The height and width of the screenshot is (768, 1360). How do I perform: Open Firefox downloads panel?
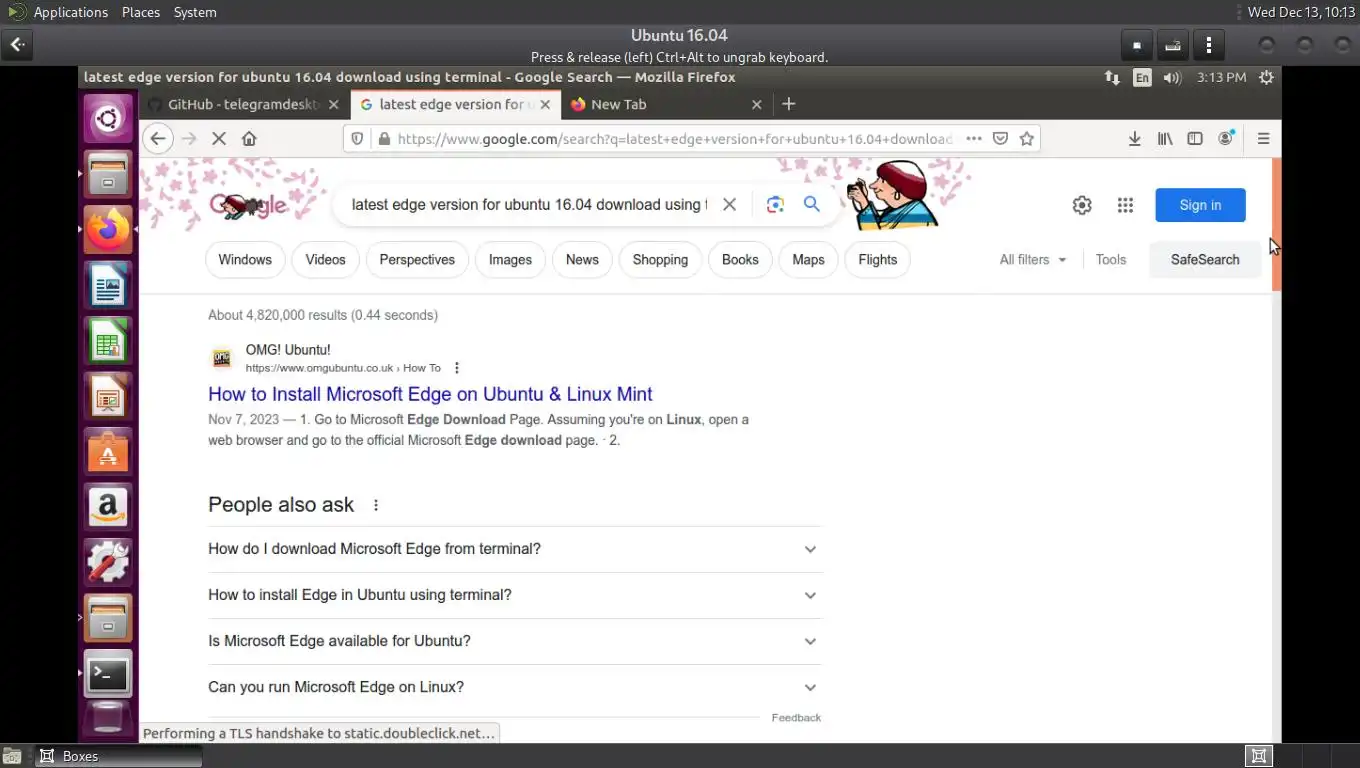[1134, 139]
